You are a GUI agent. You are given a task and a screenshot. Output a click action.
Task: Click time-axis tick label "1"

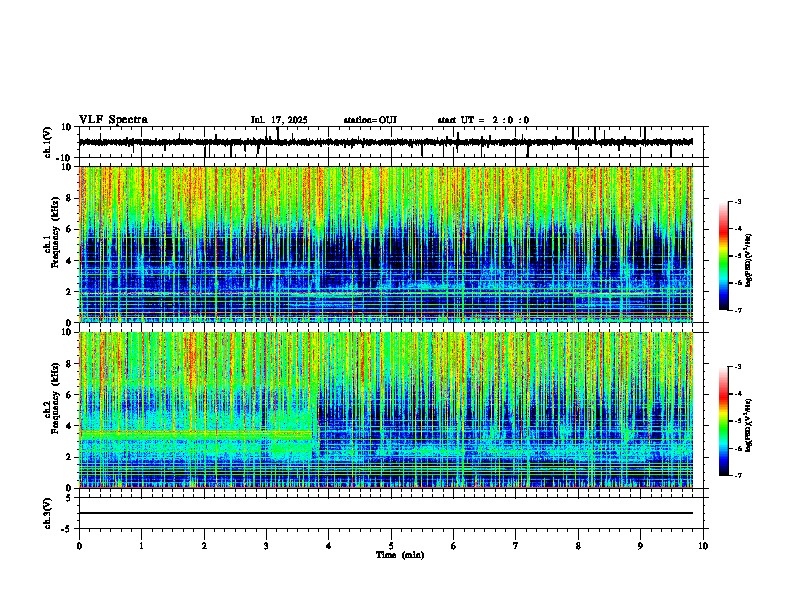[141, 546]
